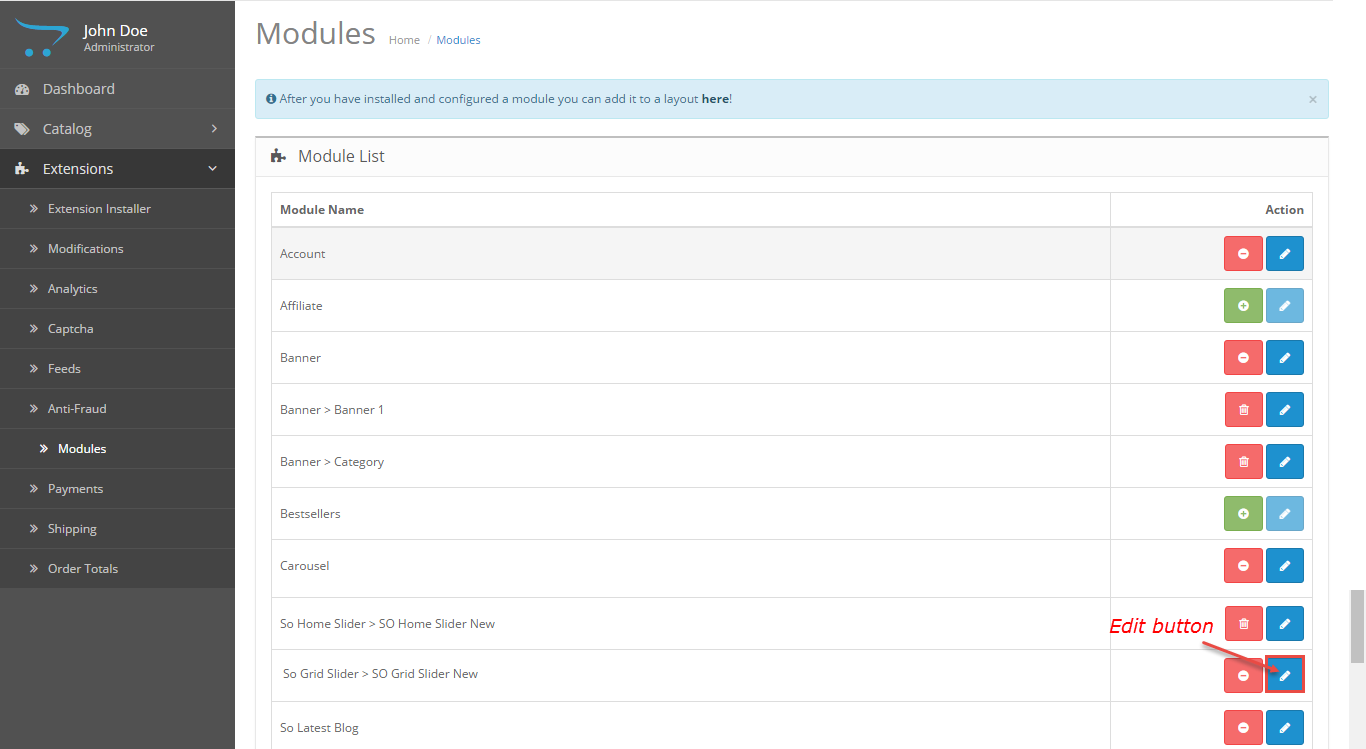Edit the So Grid Slider New module
The height and width of the screenshot is (749, 1366).
coord(1285,676)
